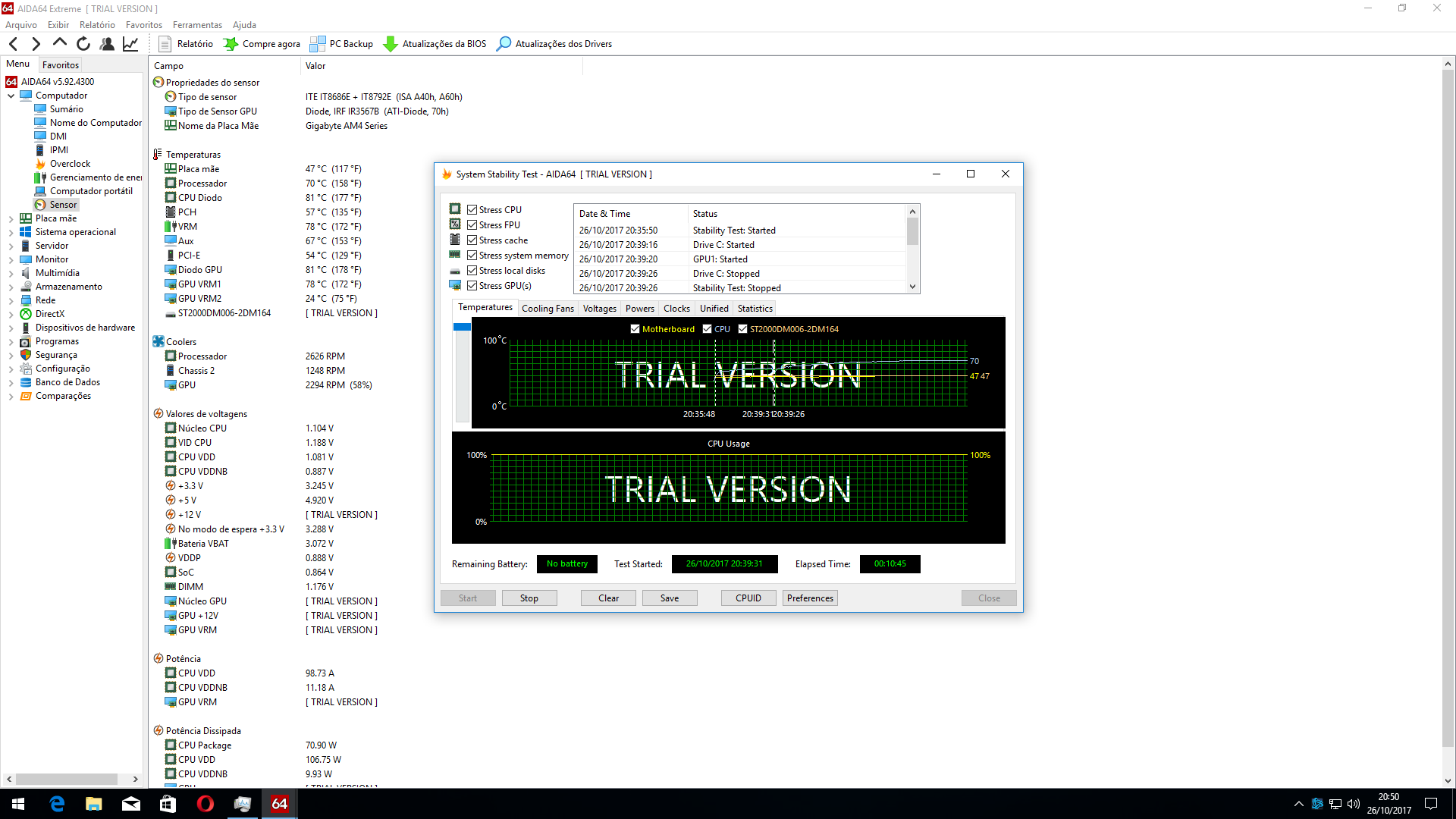Go up one level with Up arrow

[60, 43]
